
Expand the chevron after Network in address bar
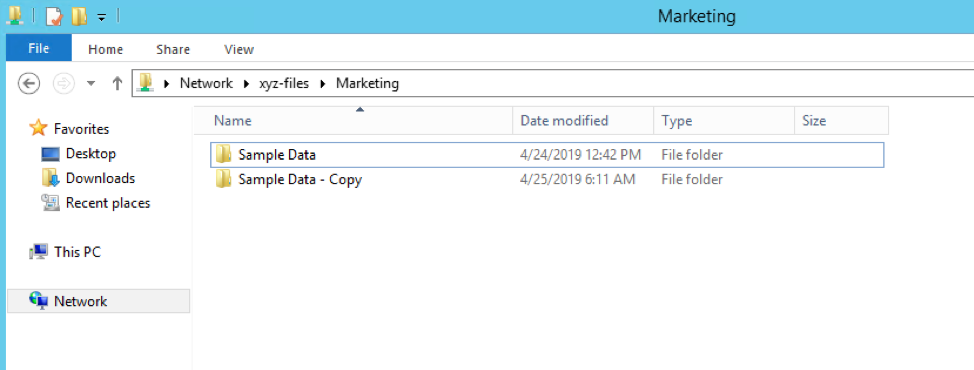[246, 83]
